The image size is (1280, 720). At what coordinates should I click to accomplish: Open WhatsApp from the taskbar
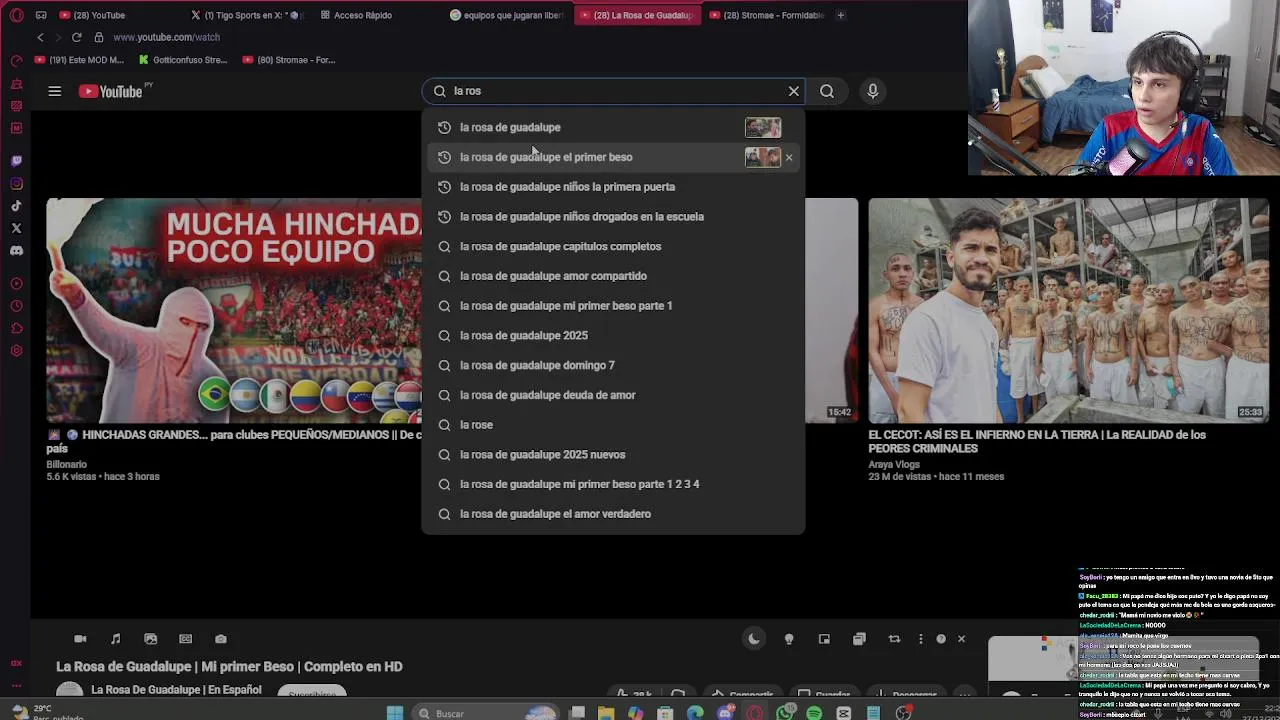coord(785,713)
